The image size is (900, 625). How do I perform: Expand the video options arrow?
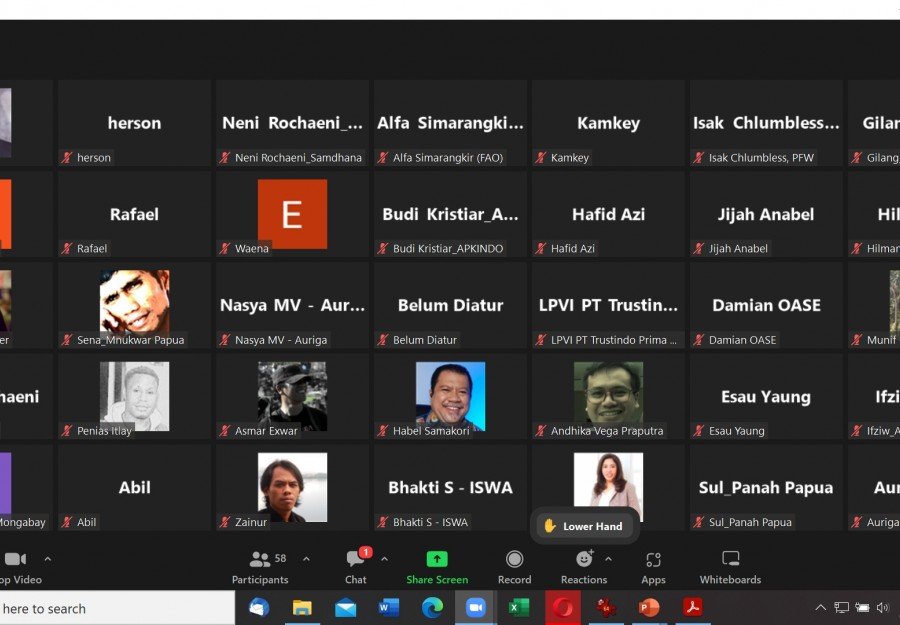tap(47, 559)
